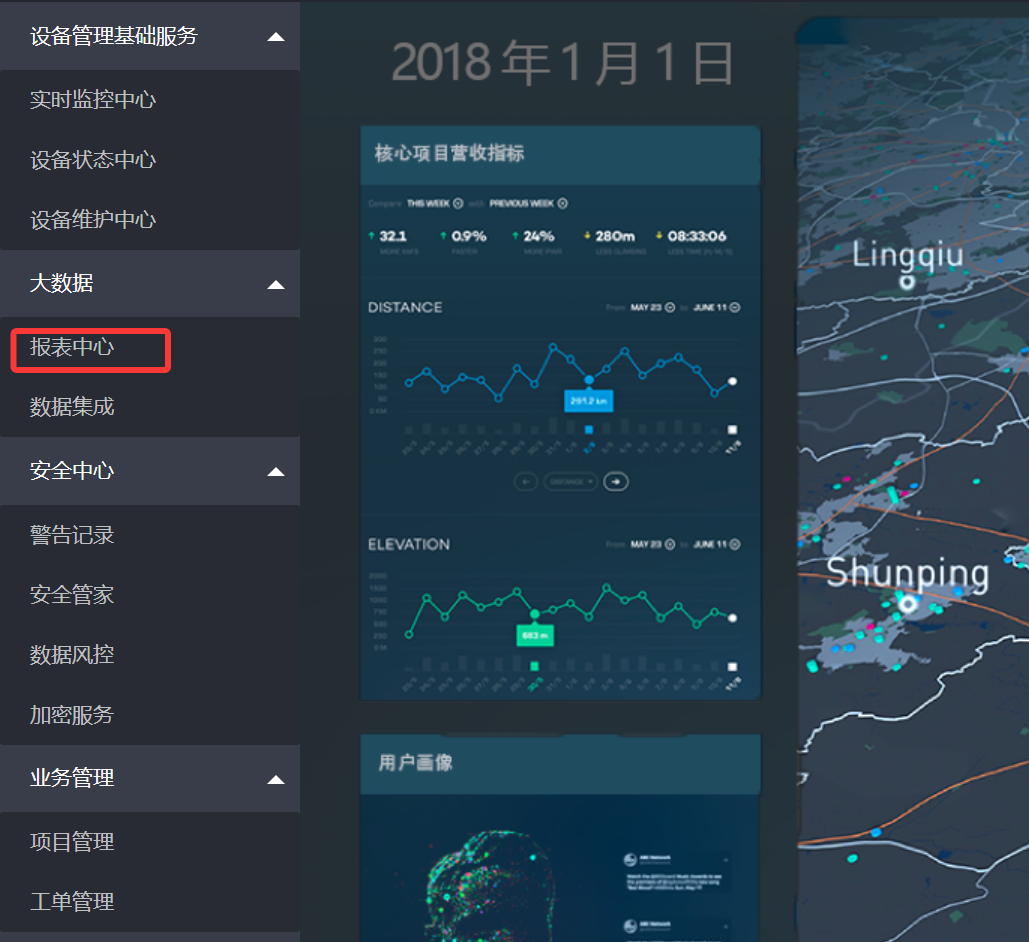1029x942 pixels.
Task: Click first feed avatar in 用户画像 panel
Action: pyautogui.click(x=630, y=859)
